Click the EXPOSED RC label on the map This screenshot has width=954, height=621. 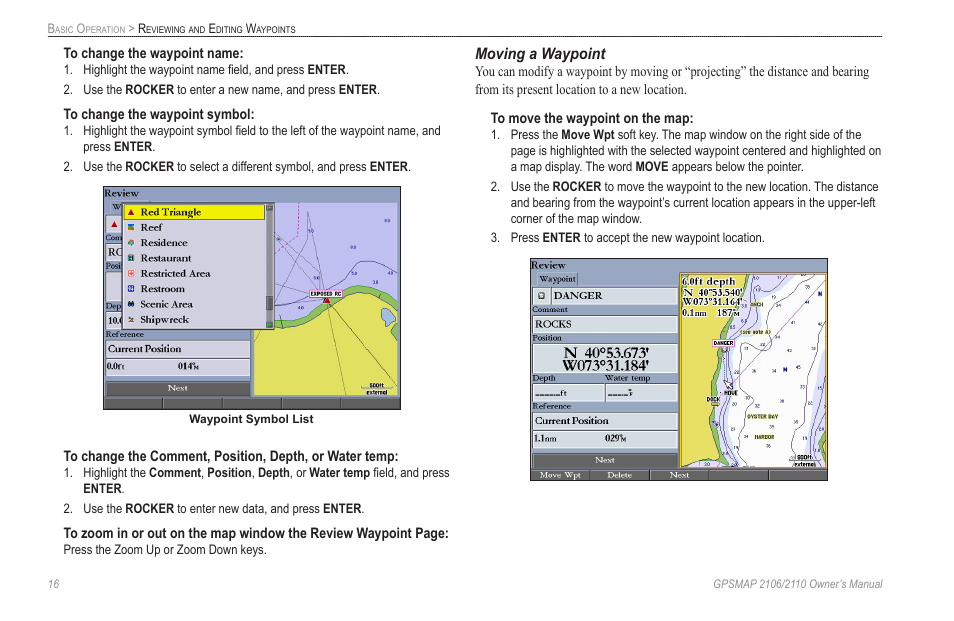[326, 293]
